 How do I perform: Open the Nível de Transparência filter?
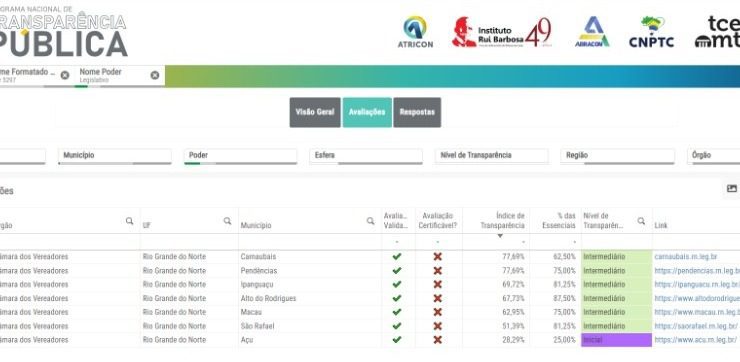click(492, 156)
